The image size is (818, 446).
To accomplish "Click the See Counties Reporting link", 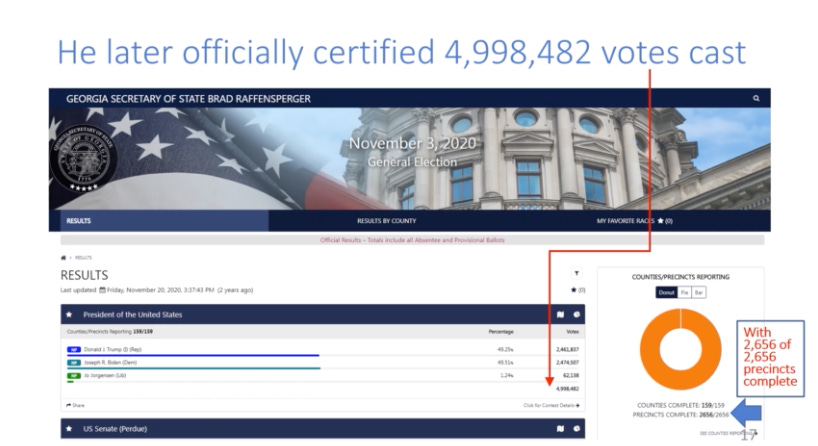I will pos(727,433).
